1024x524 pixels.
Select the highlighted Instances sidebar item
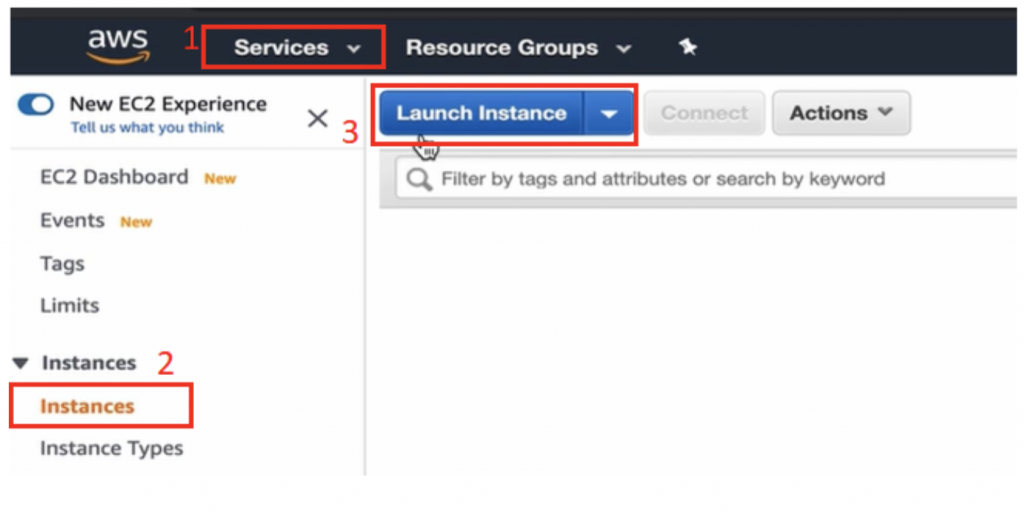(x=87, y=406)
